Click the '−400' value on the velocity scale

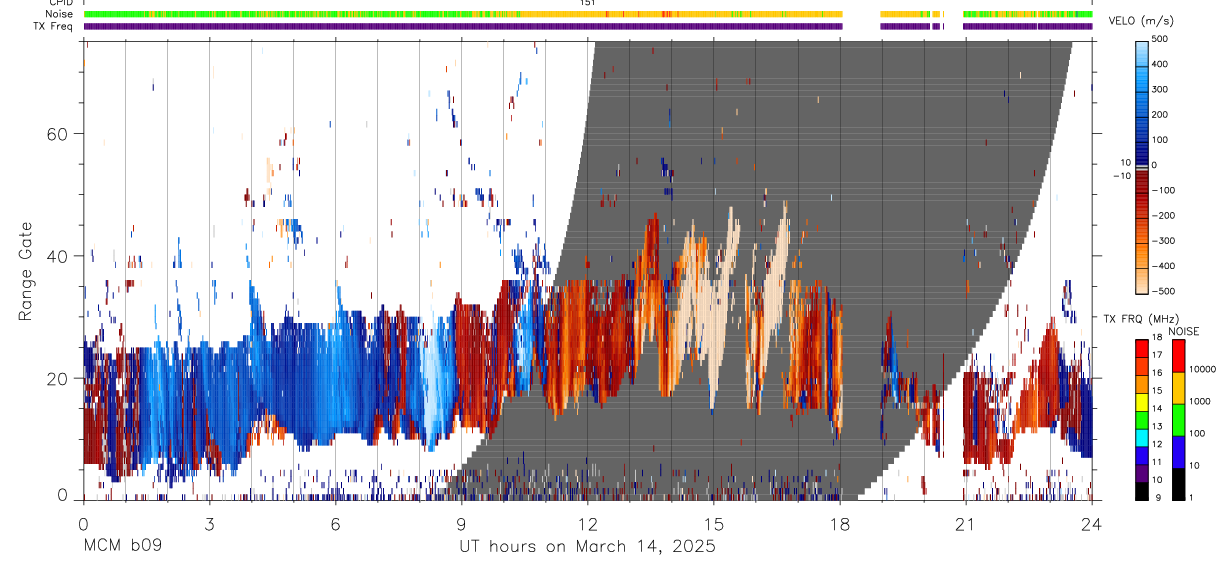click(x=1165, y=266)
